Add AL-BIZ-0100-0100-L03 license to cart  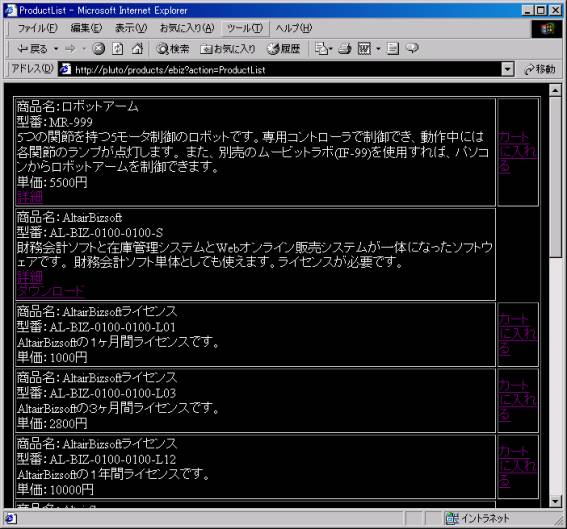[x=517, y=401]
